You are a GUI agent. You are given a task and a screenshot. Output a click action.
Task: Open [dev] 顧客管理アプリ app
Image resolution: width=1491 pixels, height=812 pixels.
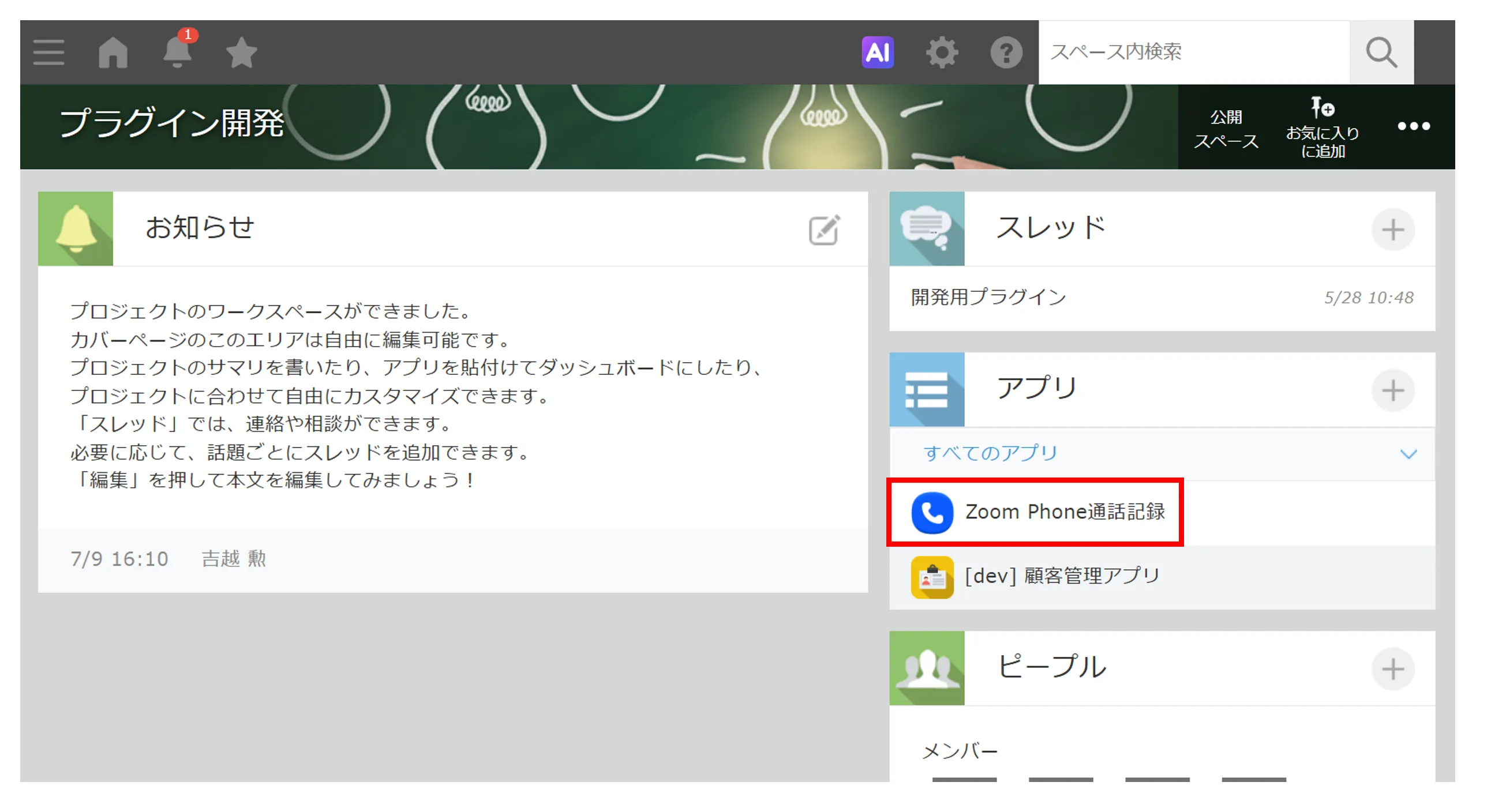coord(1062,576)
